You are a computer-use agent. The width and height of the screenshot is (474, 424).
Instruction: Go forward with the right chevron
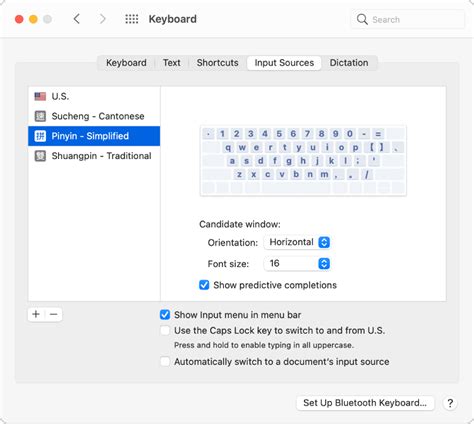103,19
